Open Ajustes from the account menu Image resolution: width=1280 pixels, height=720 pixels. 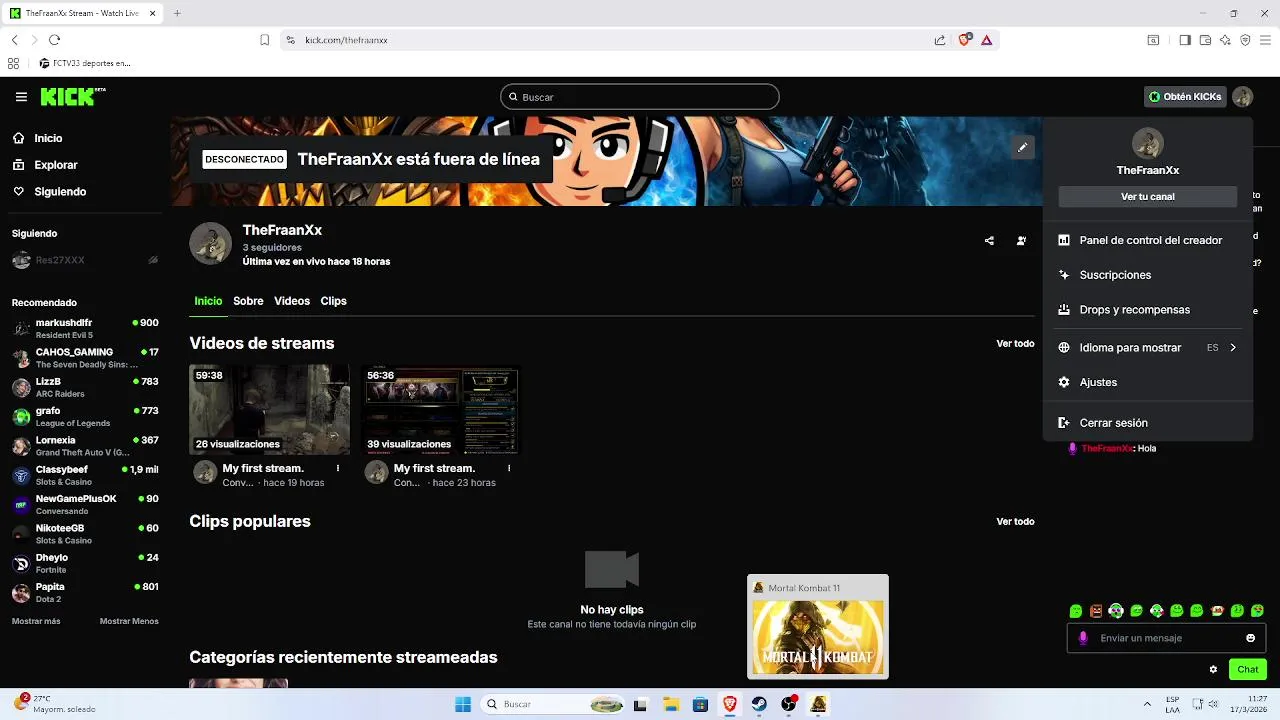tap(1147, 382)
